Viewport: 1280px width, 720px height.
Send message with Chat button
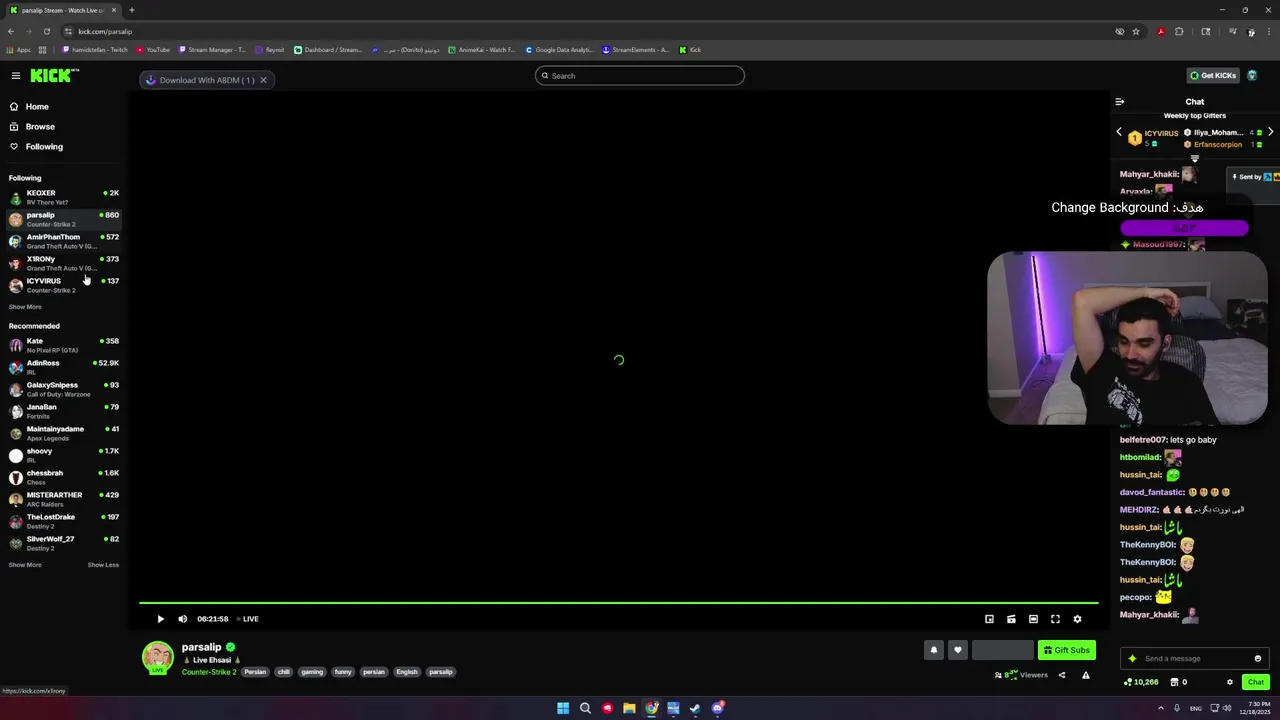1256,682
